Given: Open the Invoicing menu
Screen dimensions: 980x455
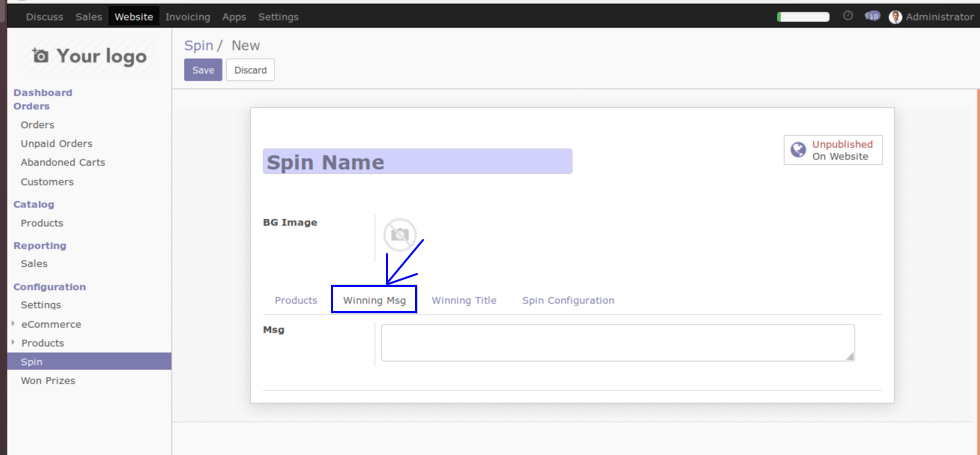Looking at the screenshot, I should 188,17.
